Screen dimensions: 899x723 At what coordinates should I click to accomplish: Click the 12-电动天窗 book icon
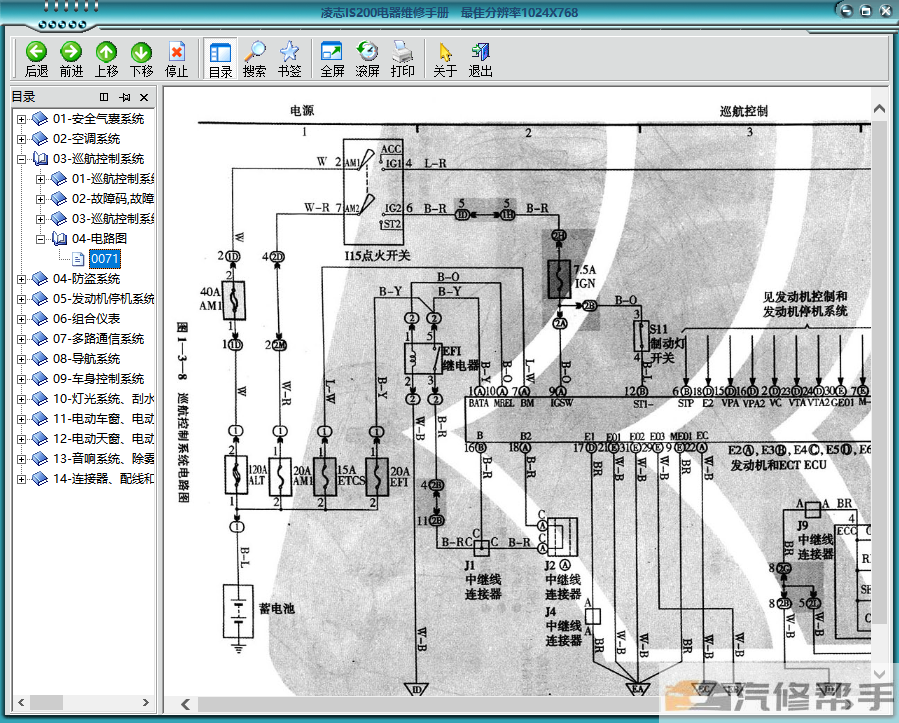pos(40,439)
